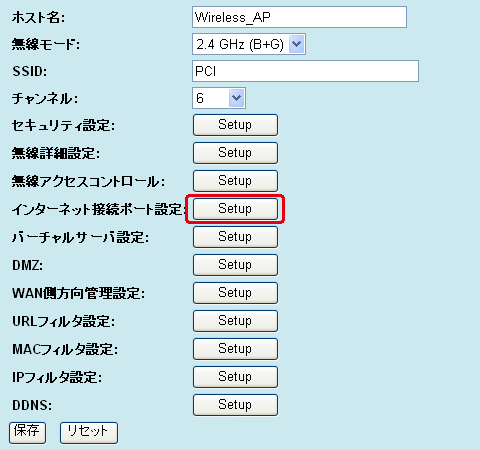The height and width of the screenshot is (450, 480).
Task: Click the DMZ Setup button
Action: (235, 265)
